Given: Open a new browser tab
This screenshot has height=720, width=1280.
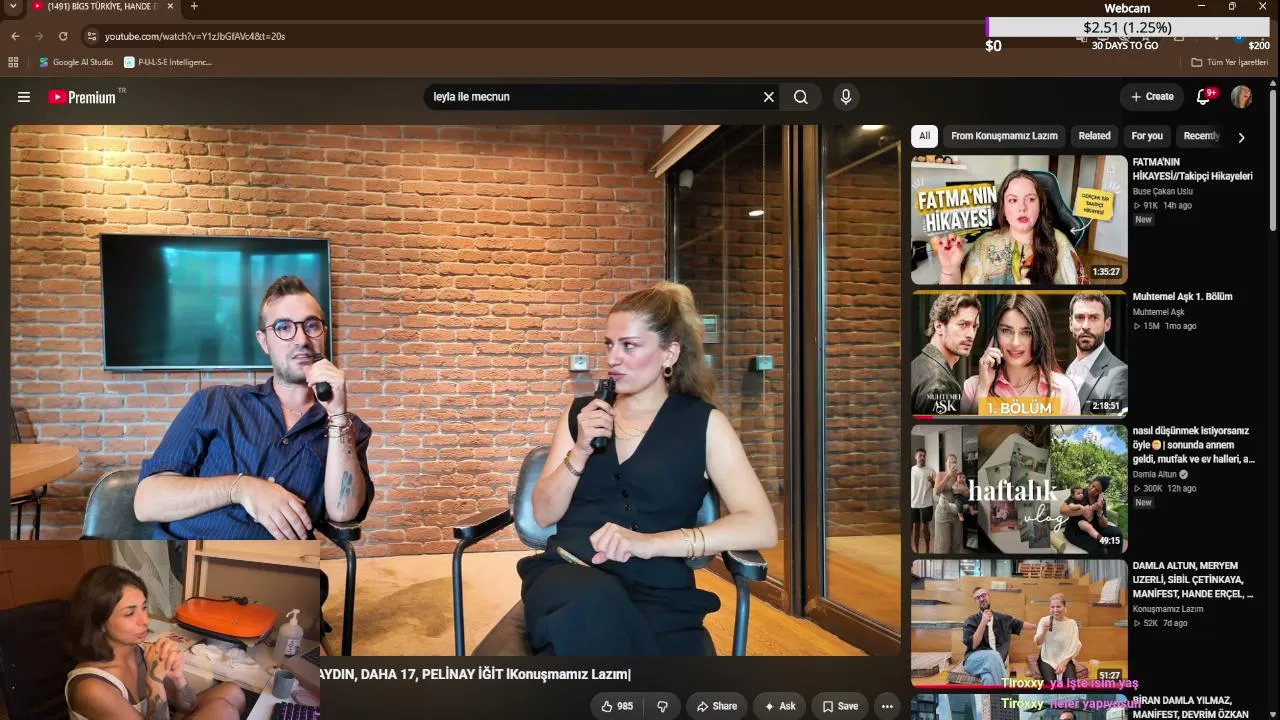Looking at the screenshot, I should pos(194,6).
